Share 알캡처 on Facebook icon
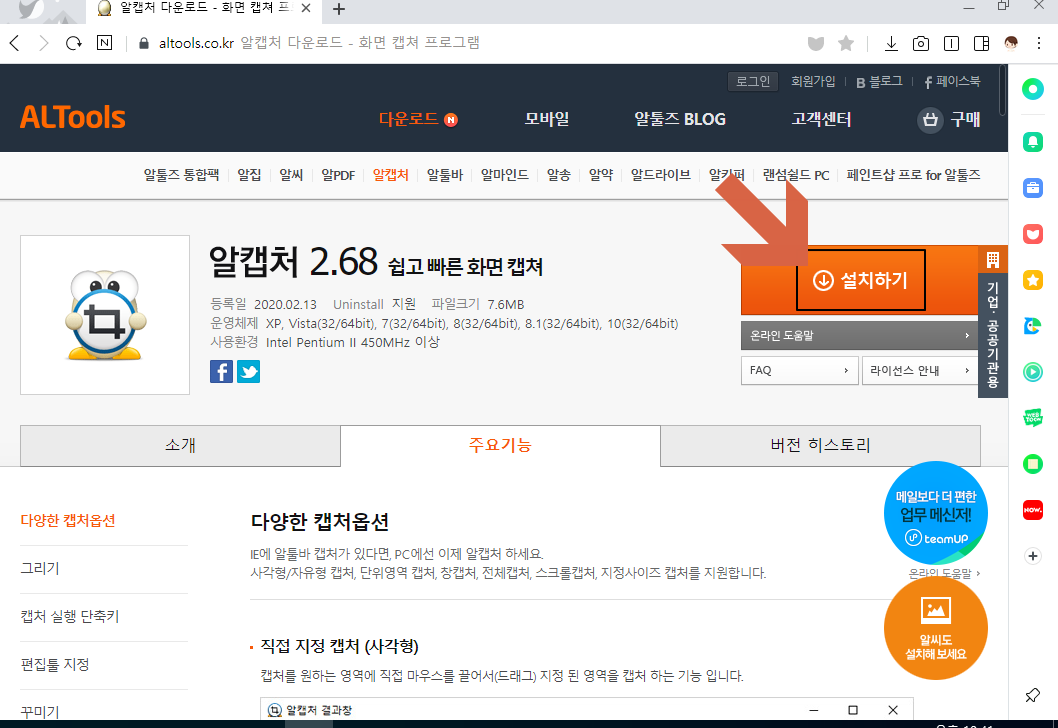The height and width of the screenshot is (728, 1058). [221, 371]
